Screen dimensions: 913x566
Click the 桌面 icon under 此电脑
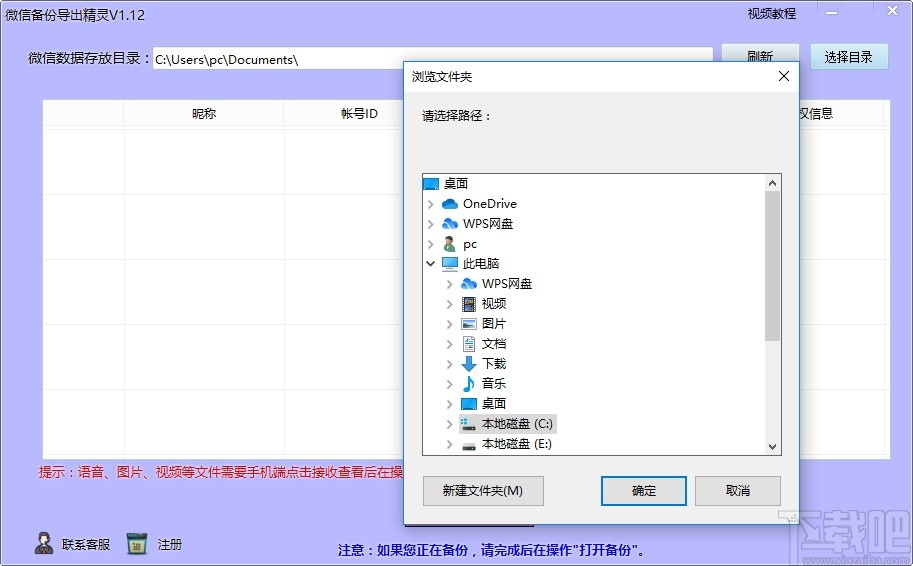(469, 404)
